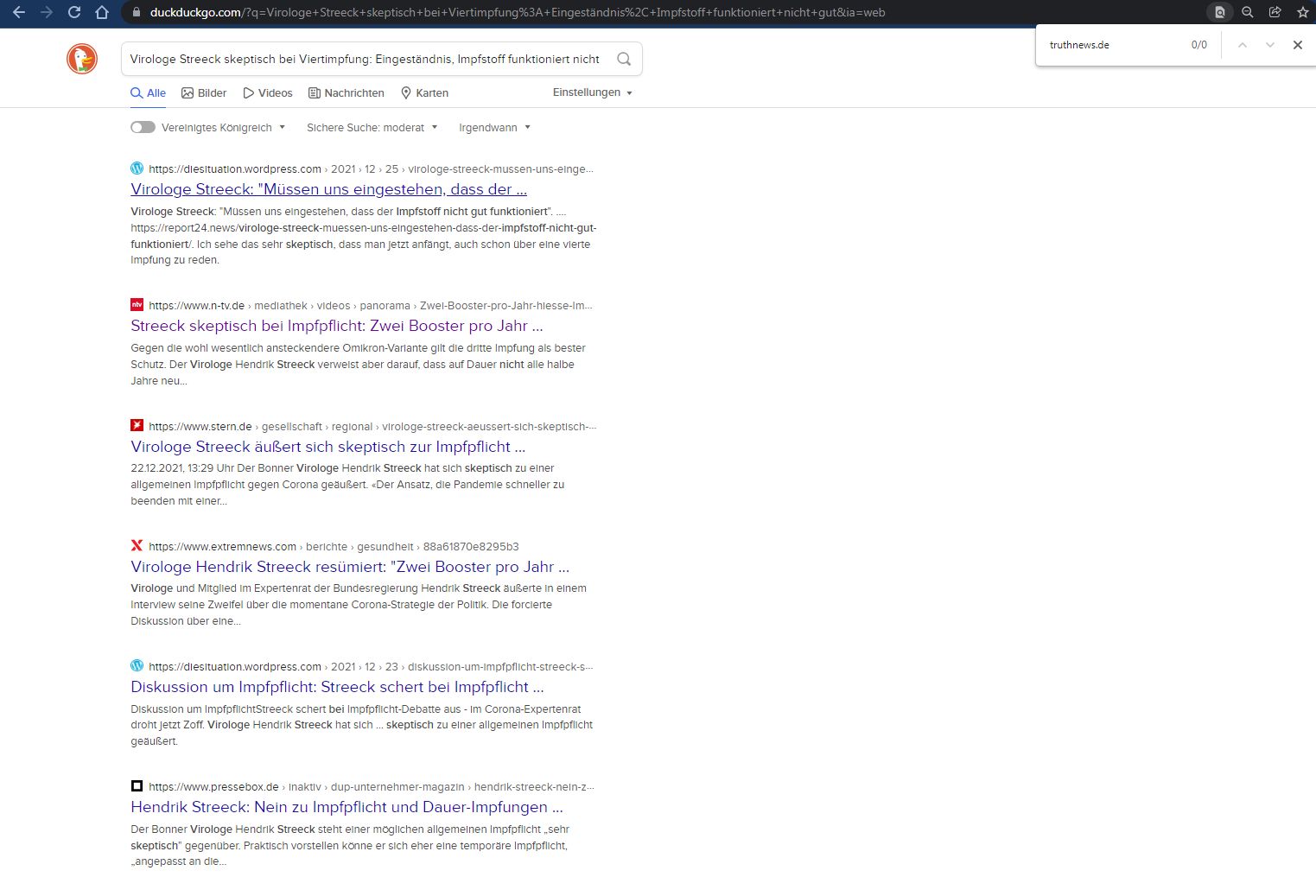Open the pressebox Hendrik Streeck result link

pyautogui.click(x=346, y=807)
